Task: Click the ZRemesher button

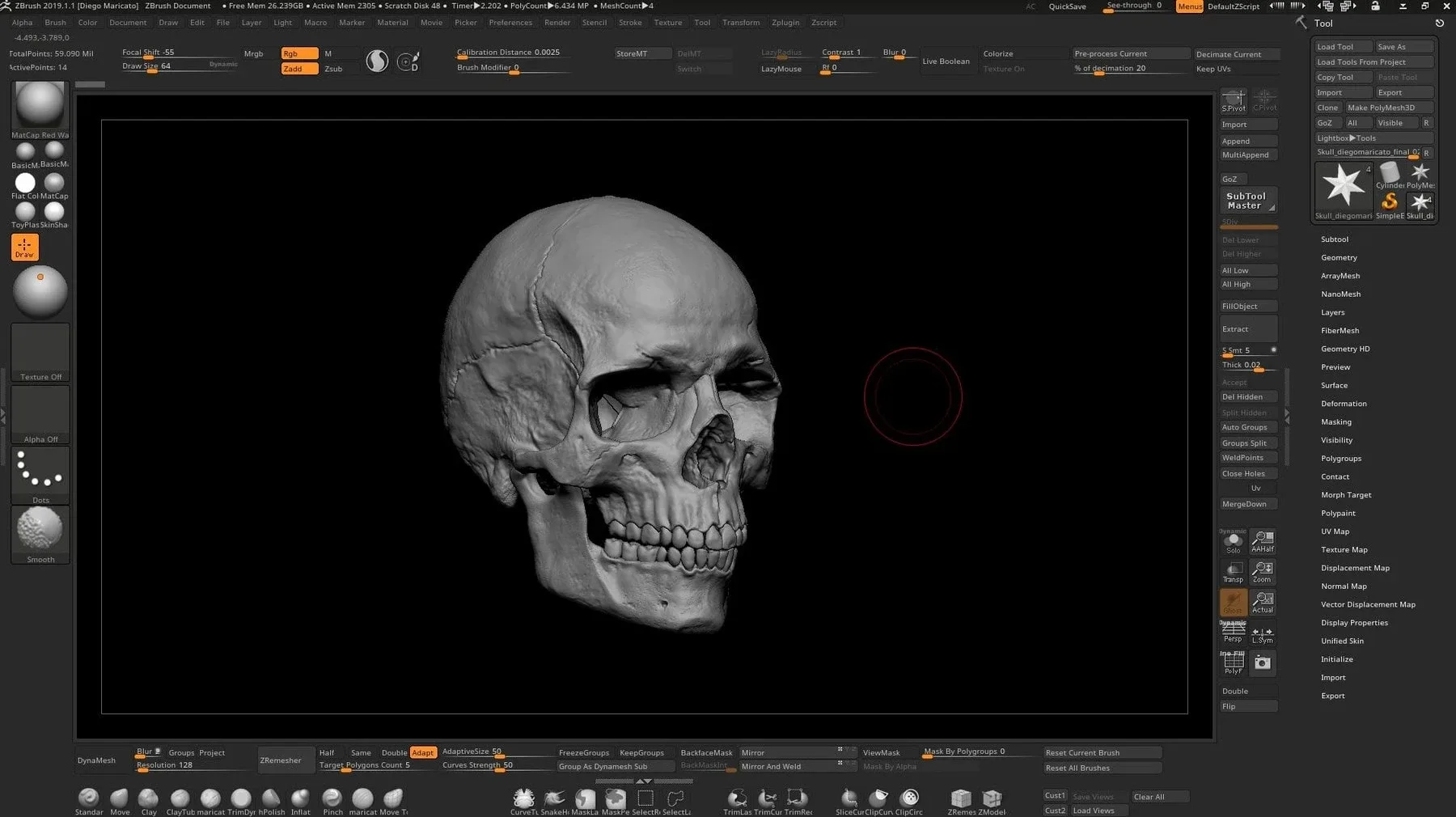Action: 286,760
